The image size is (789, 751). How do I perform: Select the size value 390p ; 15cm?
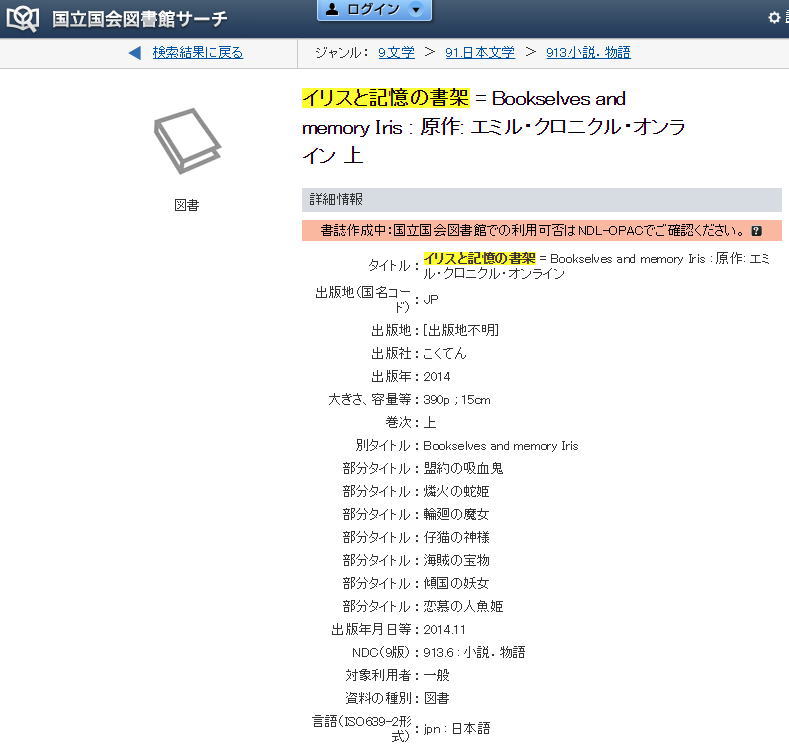tap(457, 400)
